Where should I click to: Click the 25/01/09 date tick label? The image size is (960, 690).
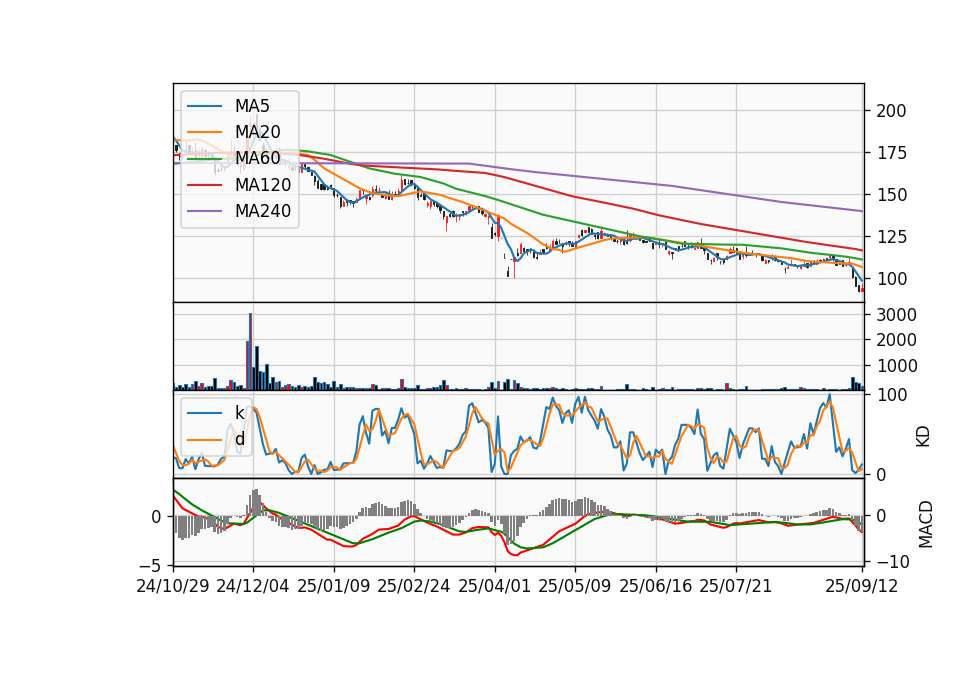pos(334,587)
